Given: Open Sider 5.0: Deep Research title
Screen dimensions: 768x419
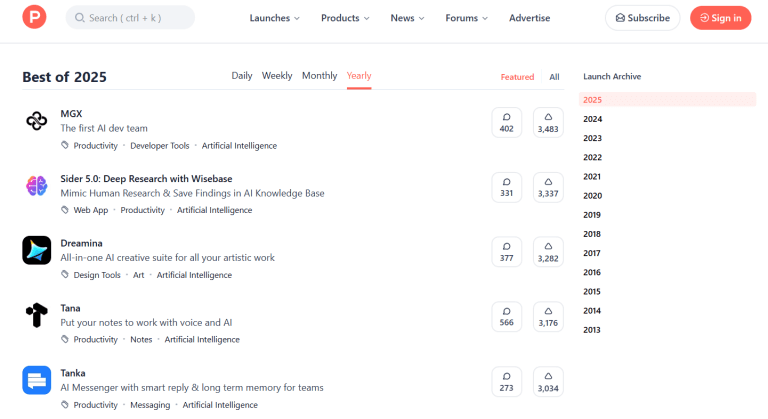Looking at the screenshot, I should 146,179.
